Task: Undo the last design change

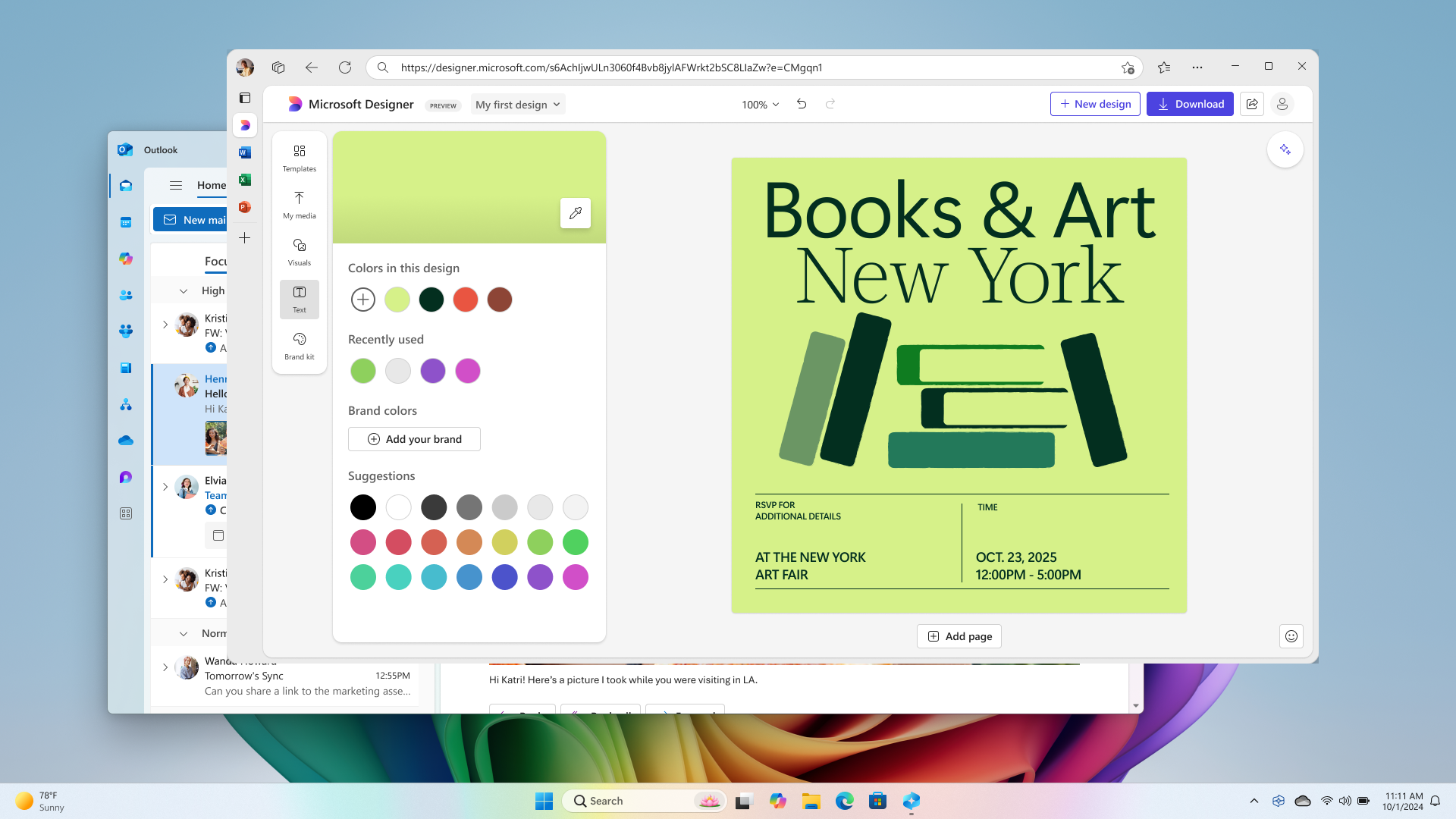Action: coord(802,104)
